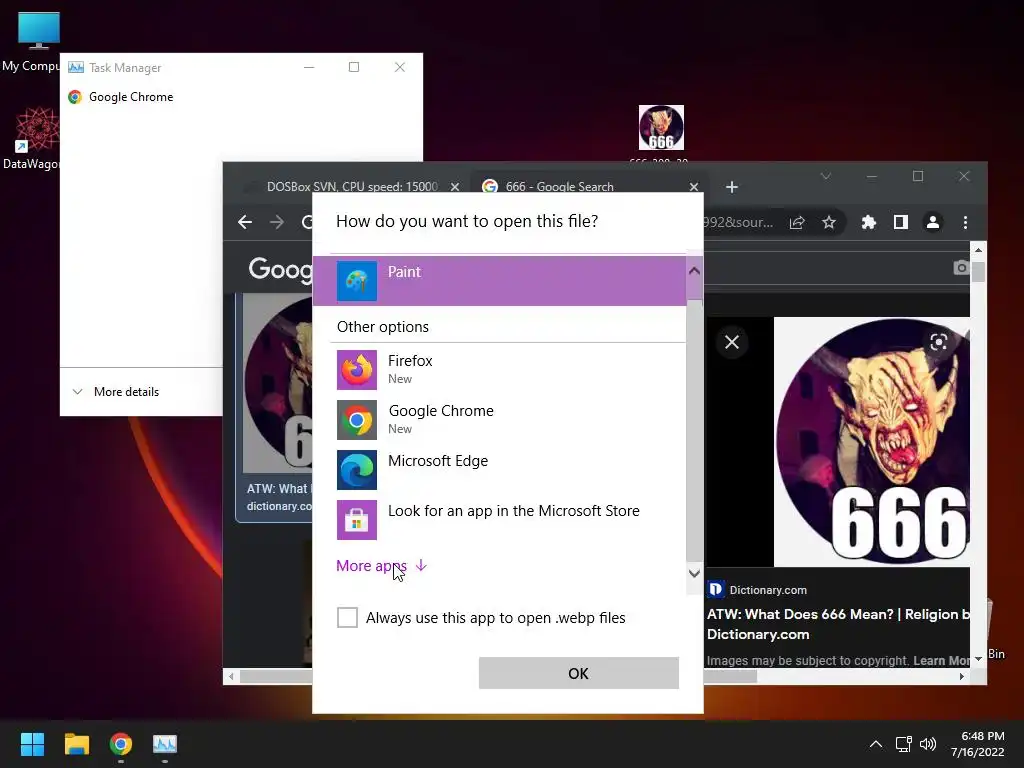The height and width of the screenshot is (768, 1024).
Task: Open Chrome tab search dropdown
Action: point(825,176)
